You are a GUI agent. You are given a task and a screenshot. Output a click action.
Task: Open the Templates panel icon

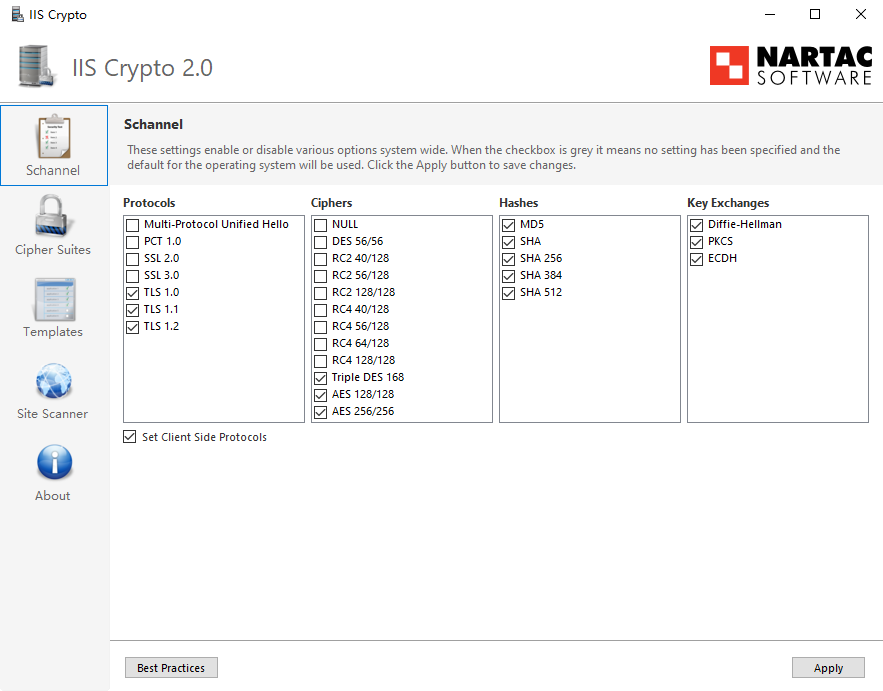pyautogui.click(x=55, y=300)
